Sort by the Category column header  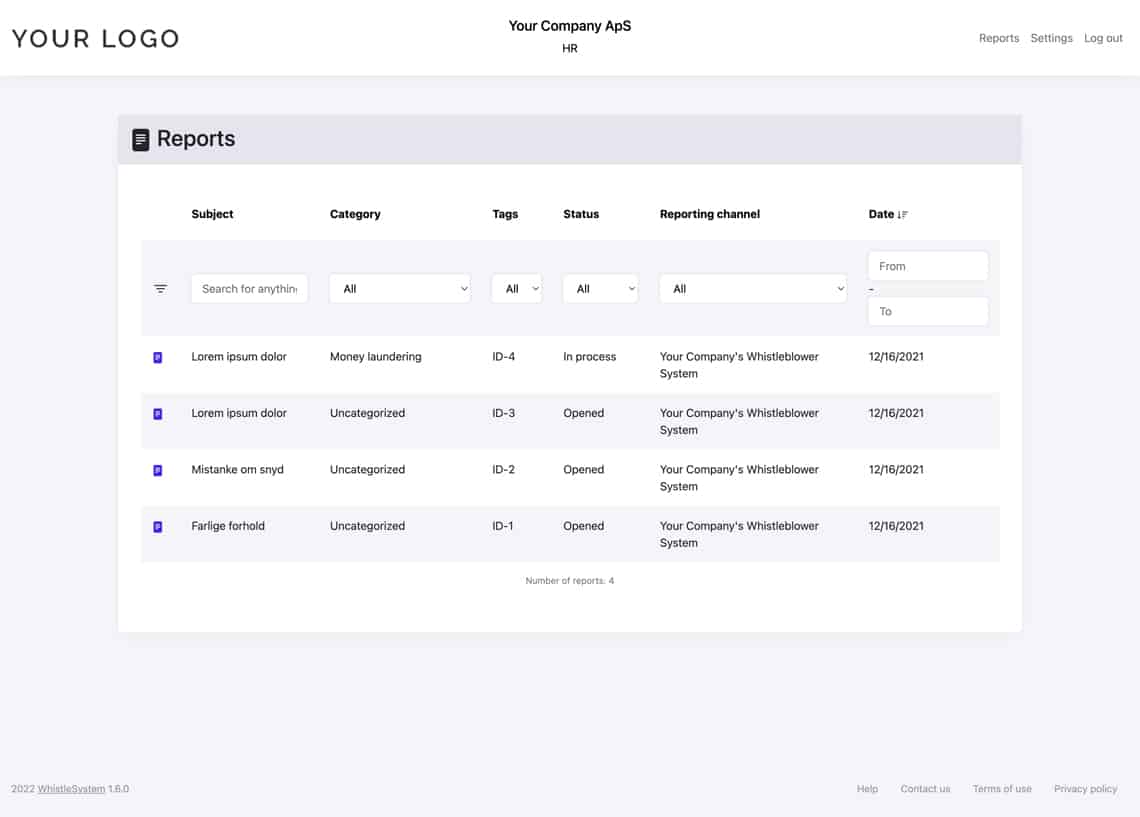tap(355, 214)
